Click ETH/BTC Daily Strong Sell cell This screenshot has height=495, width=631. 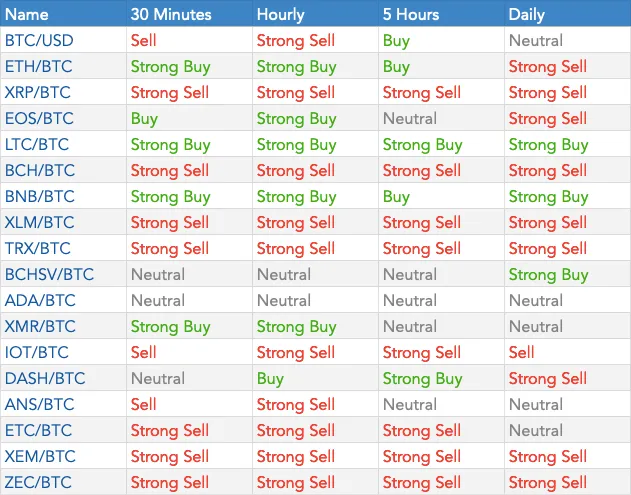click(548, 67)
